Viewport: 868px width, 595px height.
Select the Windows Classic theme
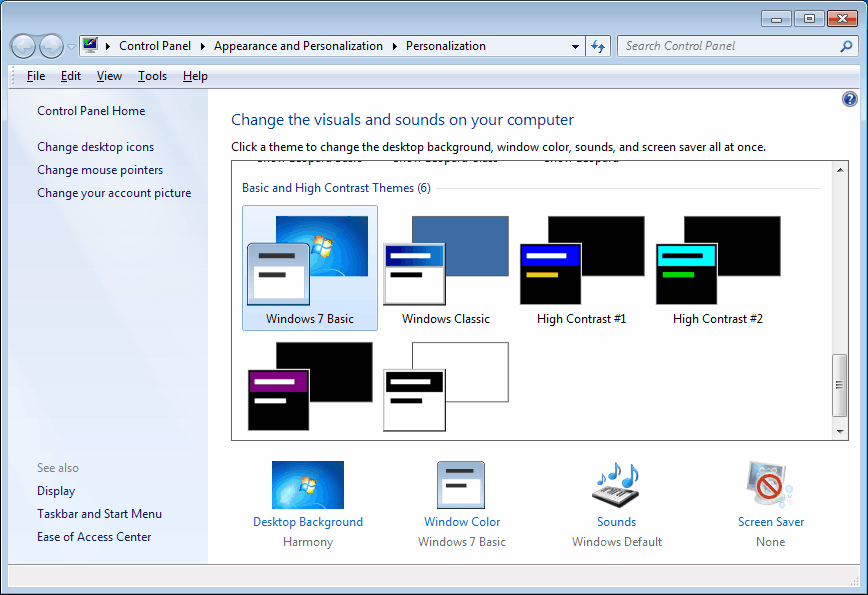point(446,268)
